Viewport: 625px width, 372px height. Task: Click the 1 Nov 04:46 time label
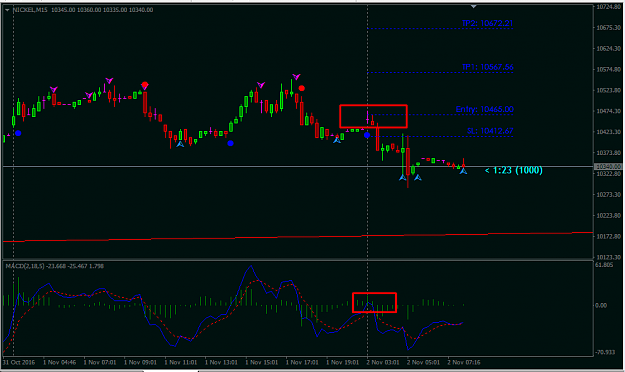coord(59,362)
